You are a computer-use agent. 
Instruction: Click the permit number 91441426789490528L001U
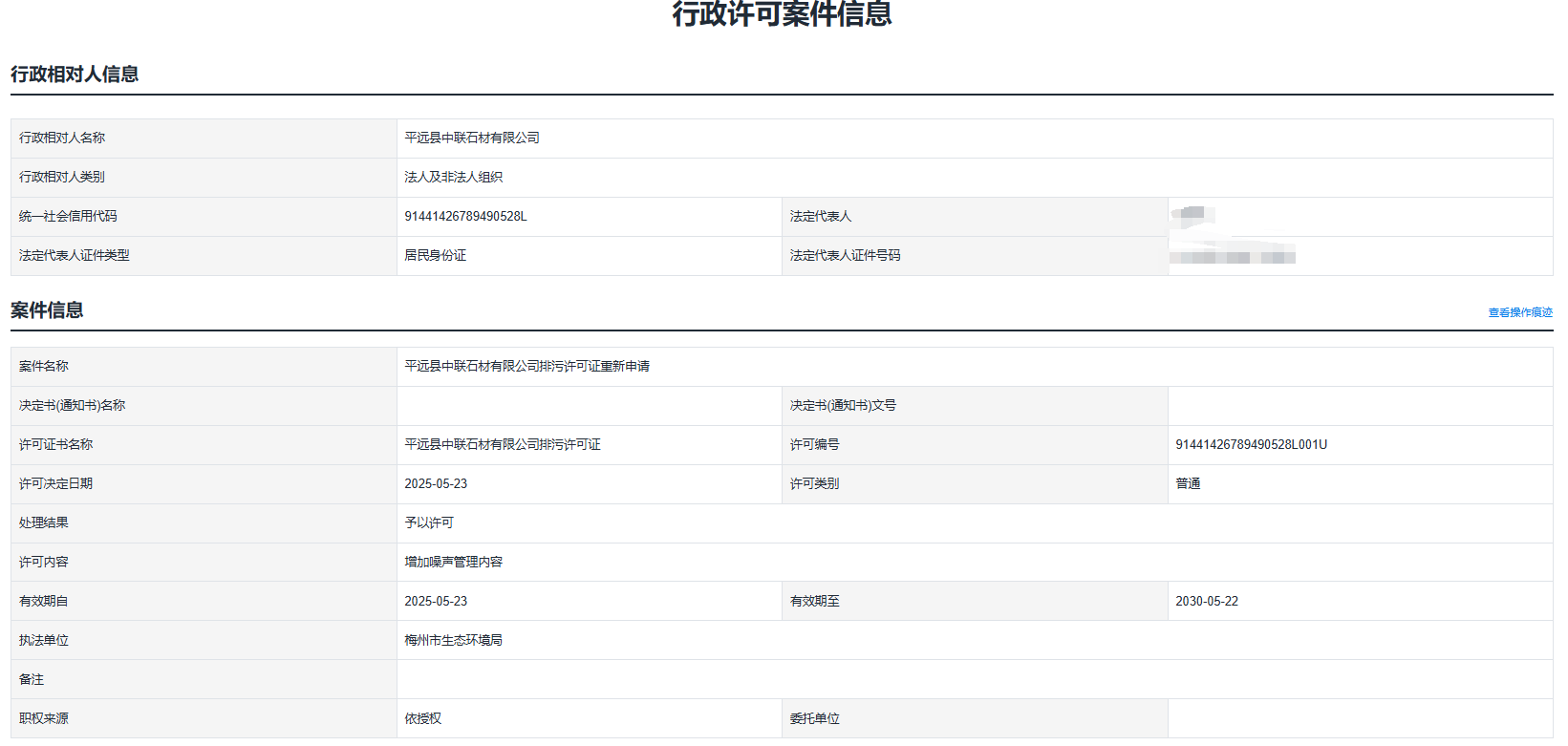point(1251,445)
